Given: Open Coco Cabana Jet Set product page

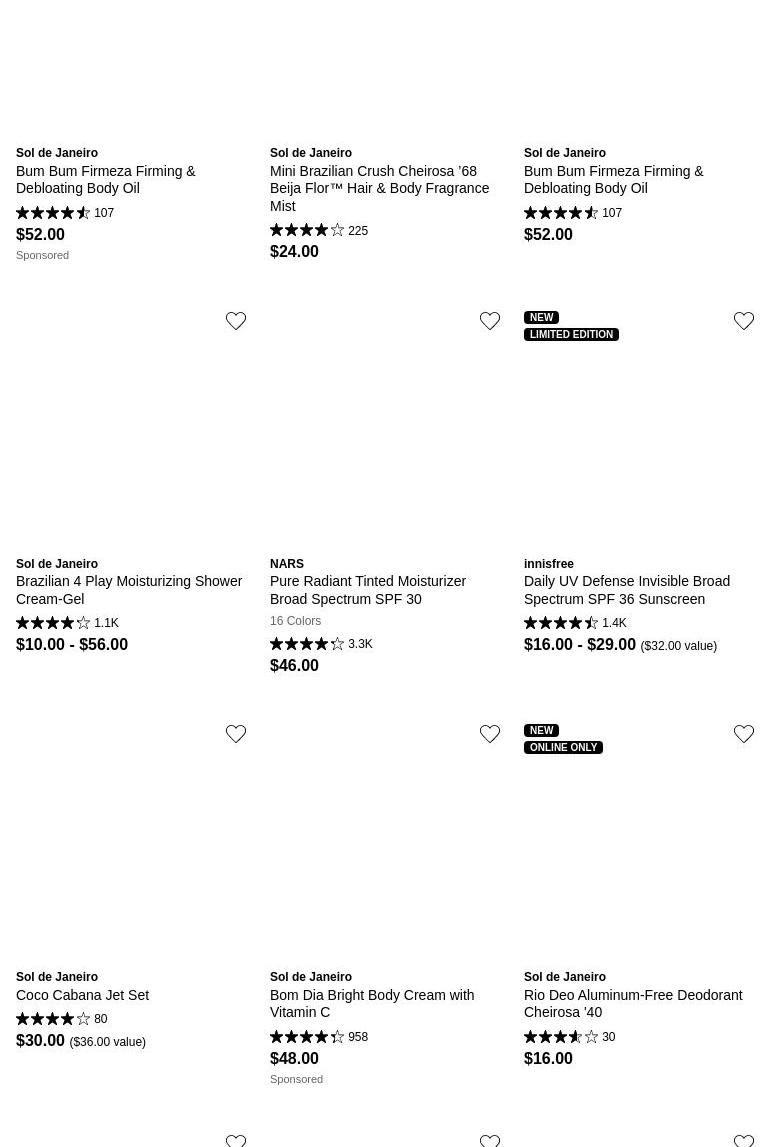Looking at the screenshot, I should (82, 995).
